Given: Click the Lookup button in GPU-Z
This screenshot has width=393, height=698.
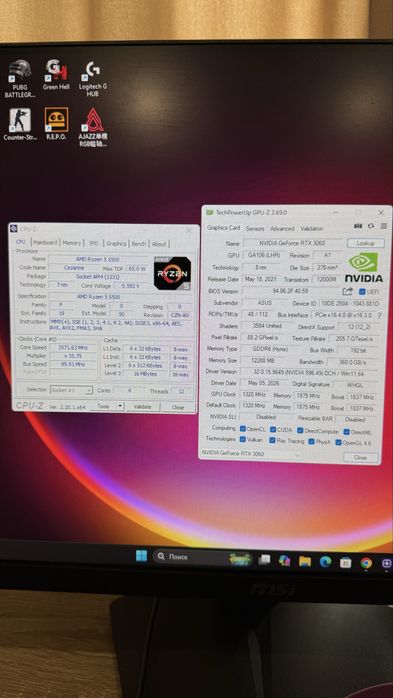Looking at the screenshot, I should click(x=366, y=243).
